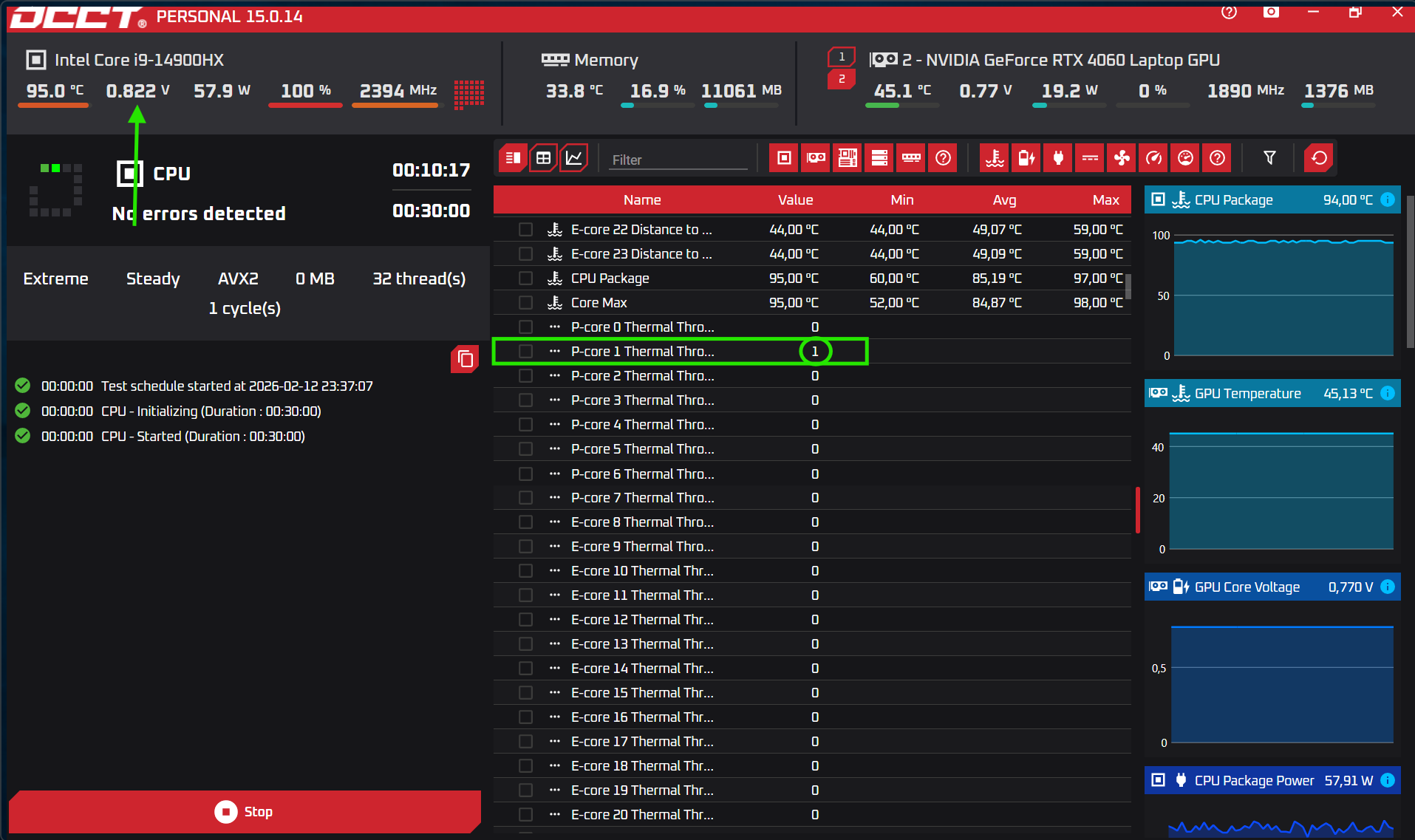
Task: Toggle the other sensor types filter, last question mark
Action: click(x=1217, y=158)
